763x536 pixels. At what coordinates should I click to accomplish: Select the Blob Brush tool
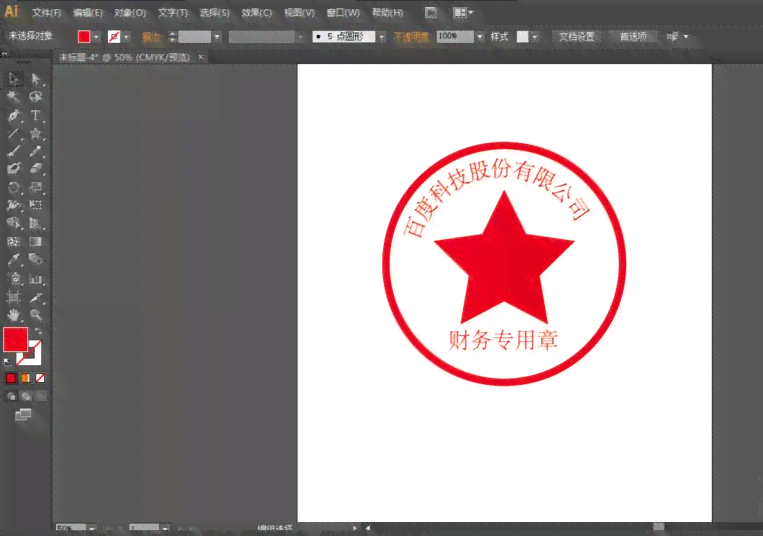coord(14,169)
